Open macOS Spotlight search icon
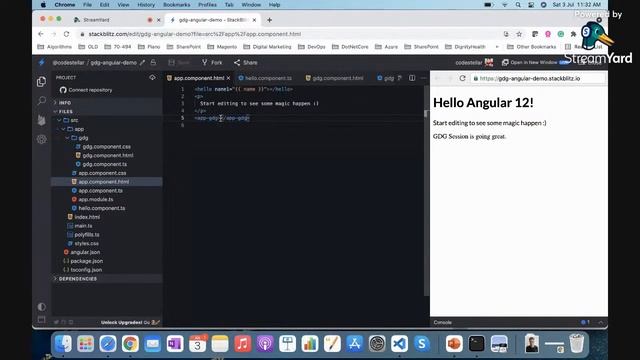640x360 pixels. click(x=518, y=5)
